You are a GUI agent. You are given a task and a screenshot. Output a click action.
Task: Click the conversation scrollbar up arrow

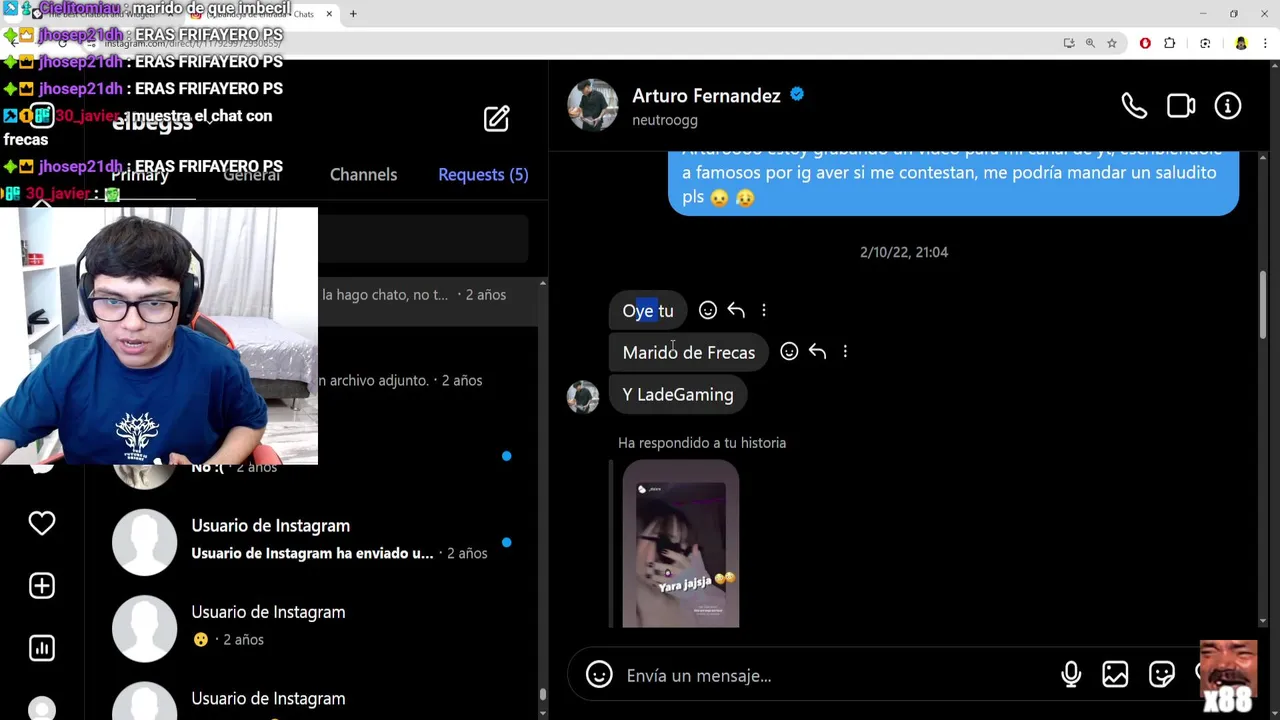(x=1263, y=158)
